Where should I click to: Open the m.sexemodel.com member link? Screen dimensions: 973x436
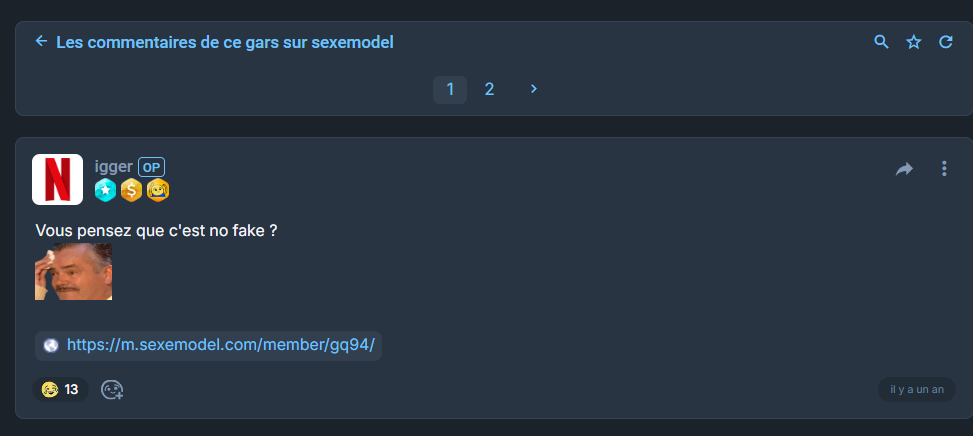pos(220,345)
